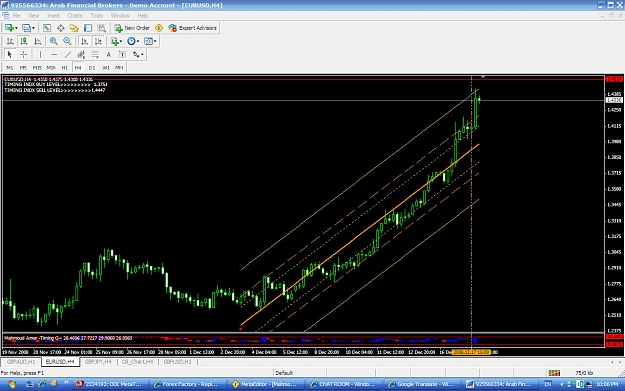Open the Insert menu

coord(53,16)
